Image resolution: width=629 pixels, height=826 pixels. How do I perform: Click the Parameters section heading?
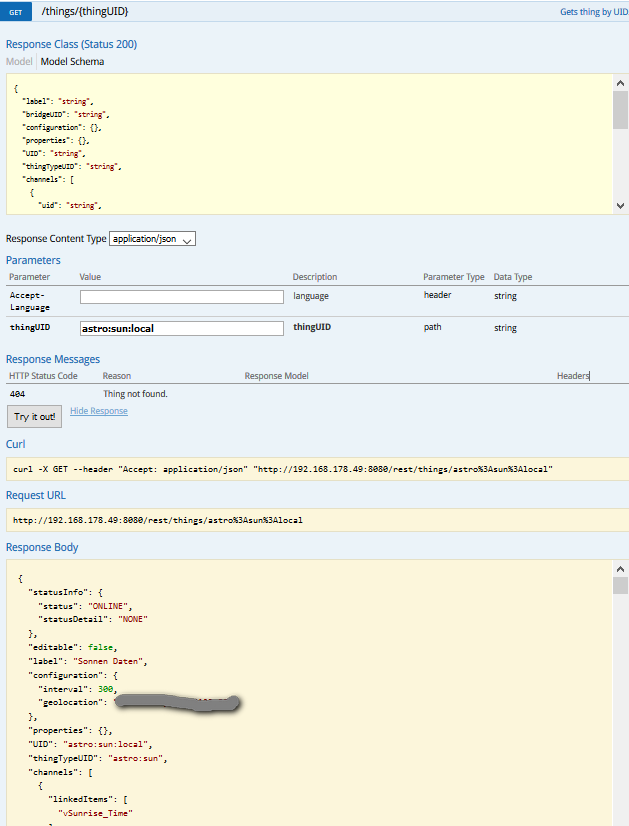tap(33, 260)
